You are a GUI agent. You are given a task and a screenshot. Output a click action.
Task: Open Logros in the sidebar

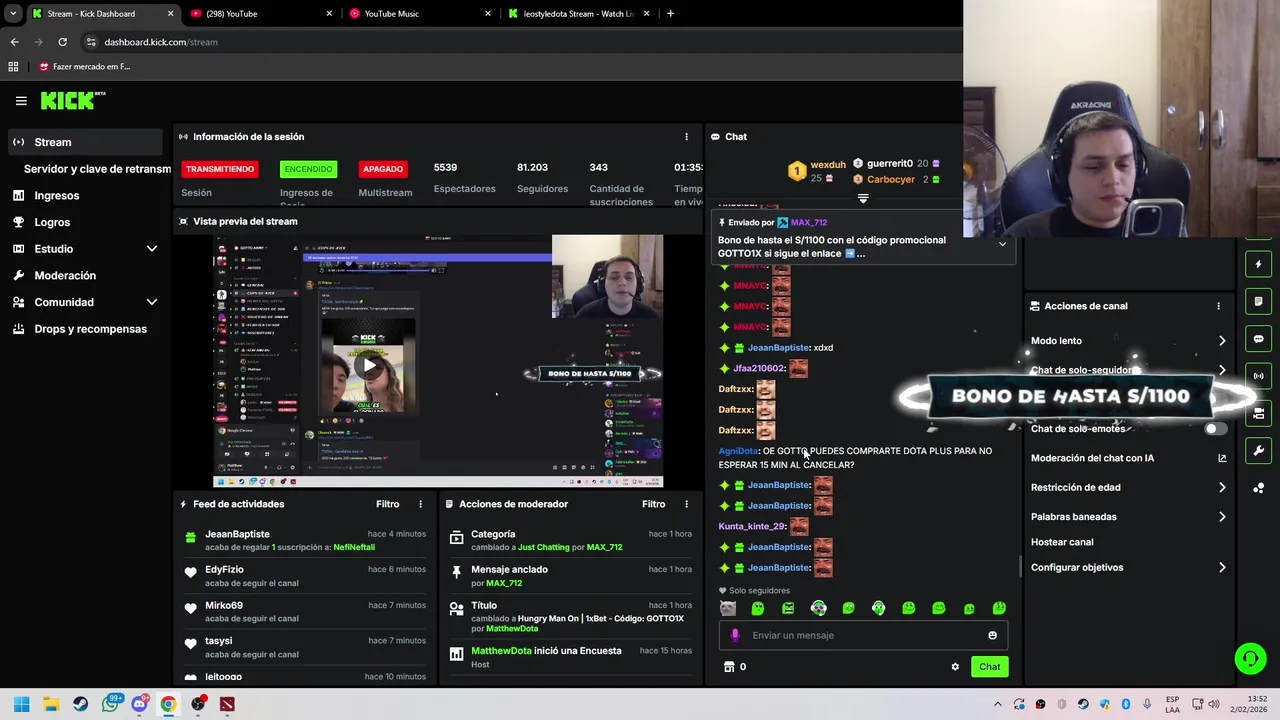pyautogui.click(x=52, y=223)
